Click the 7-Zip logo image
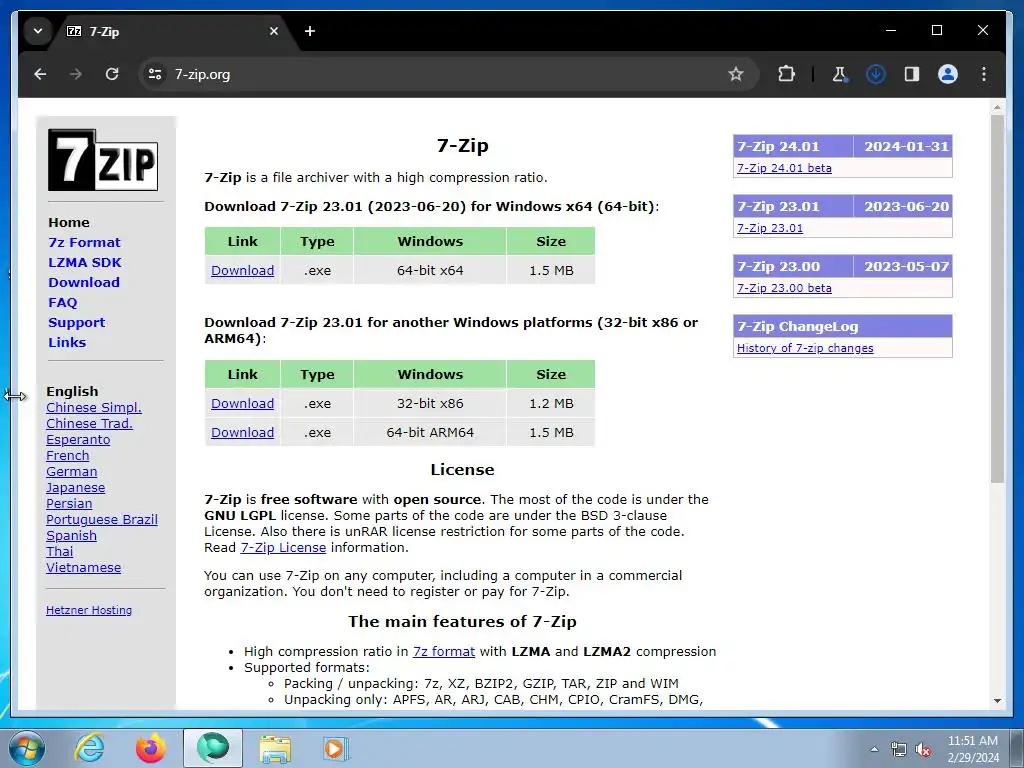 coord(103,160)
